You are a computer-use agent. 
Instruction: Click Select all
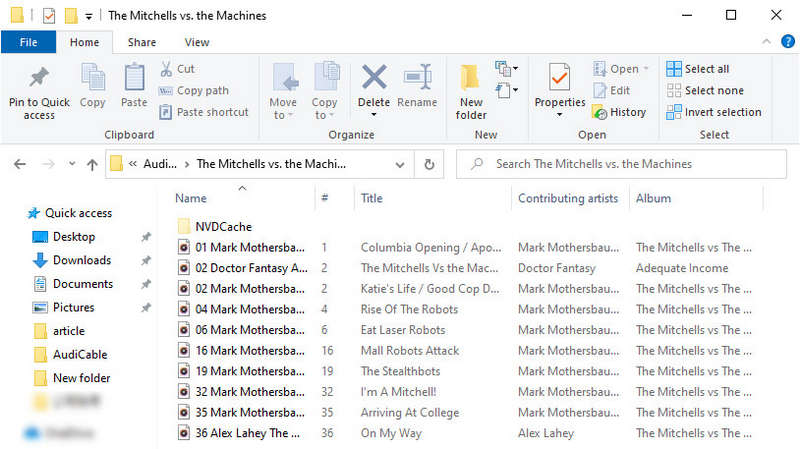coord(697,69)
